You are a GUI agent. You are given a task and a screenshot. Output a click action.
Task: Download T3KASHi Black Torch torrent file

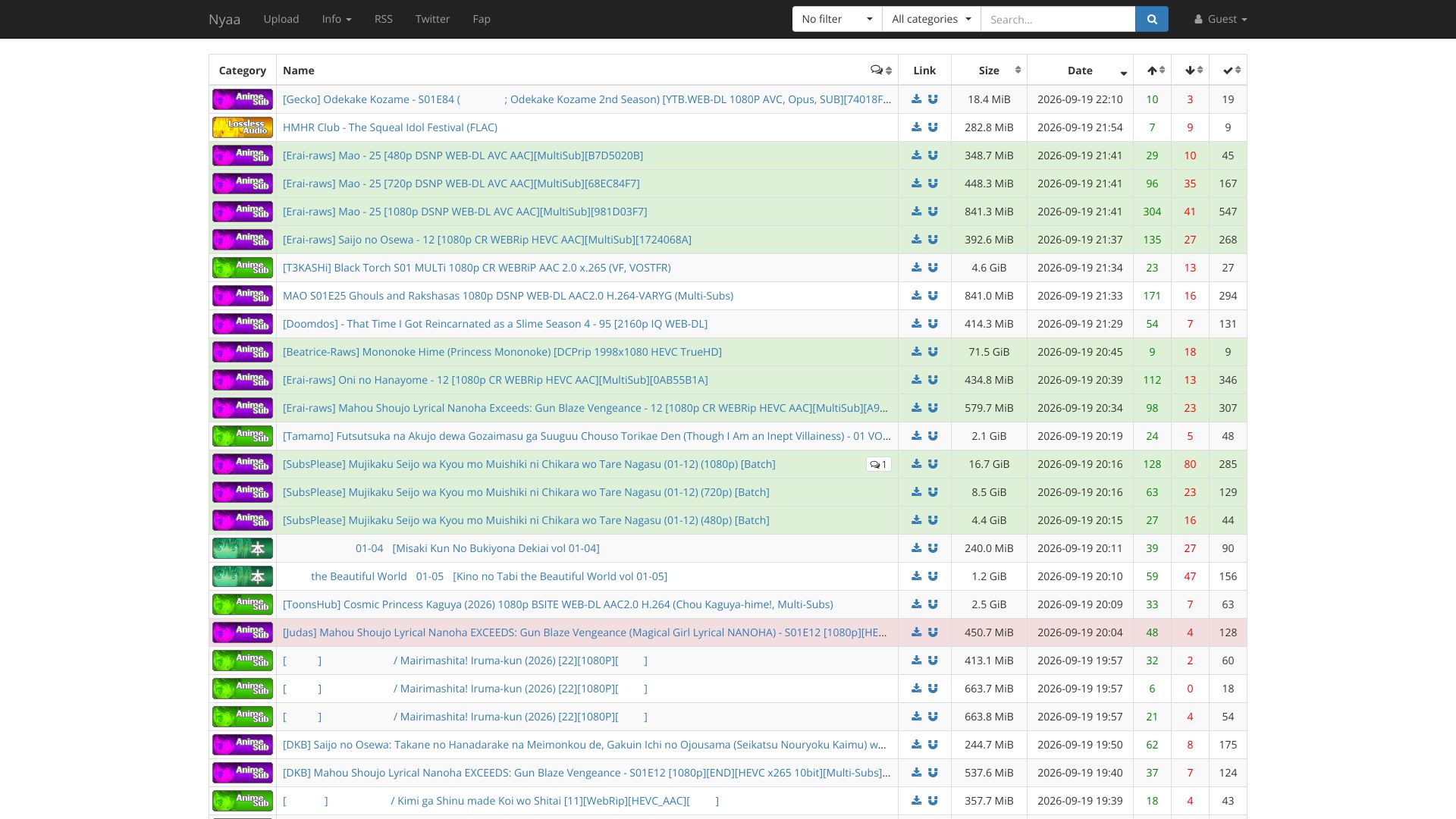[916, 268]
